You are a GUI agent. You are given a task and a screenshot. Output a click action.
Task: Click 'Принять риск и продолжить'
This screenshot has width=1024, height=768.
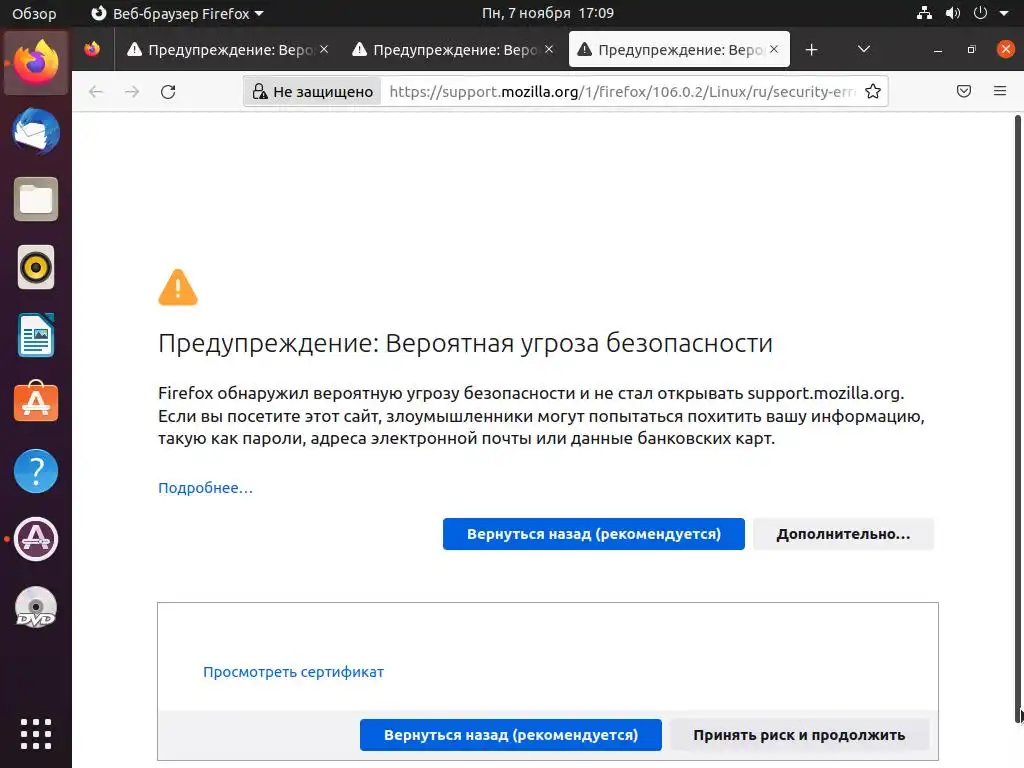click(799, 735)
